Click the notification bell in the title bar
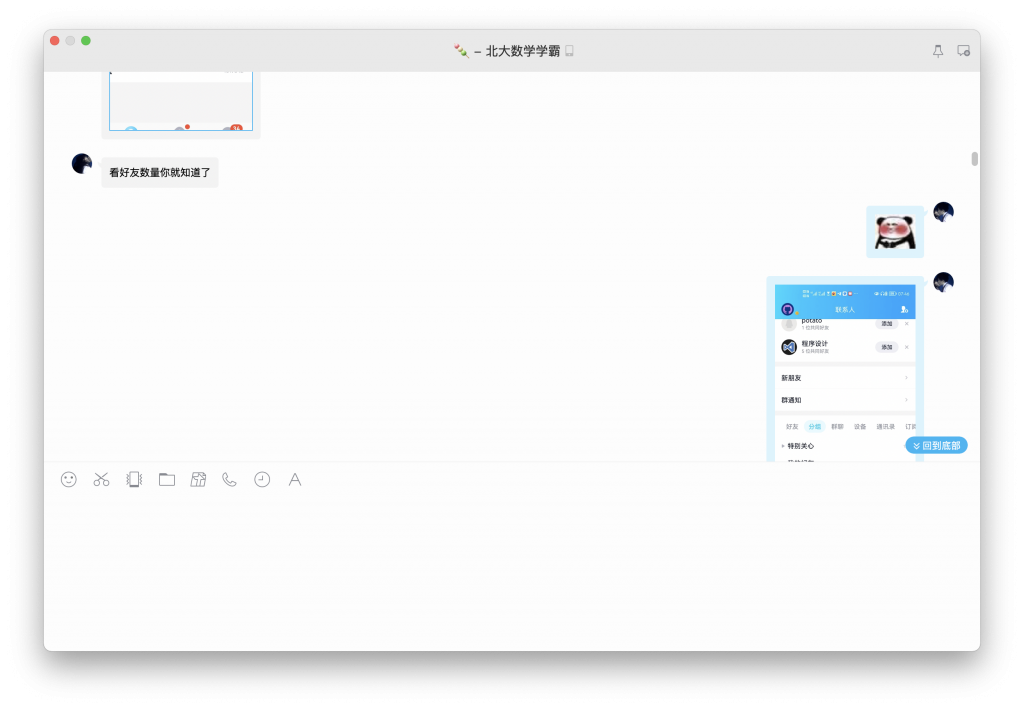This screenshot has width=1024, height=709. tap(937, 51)
